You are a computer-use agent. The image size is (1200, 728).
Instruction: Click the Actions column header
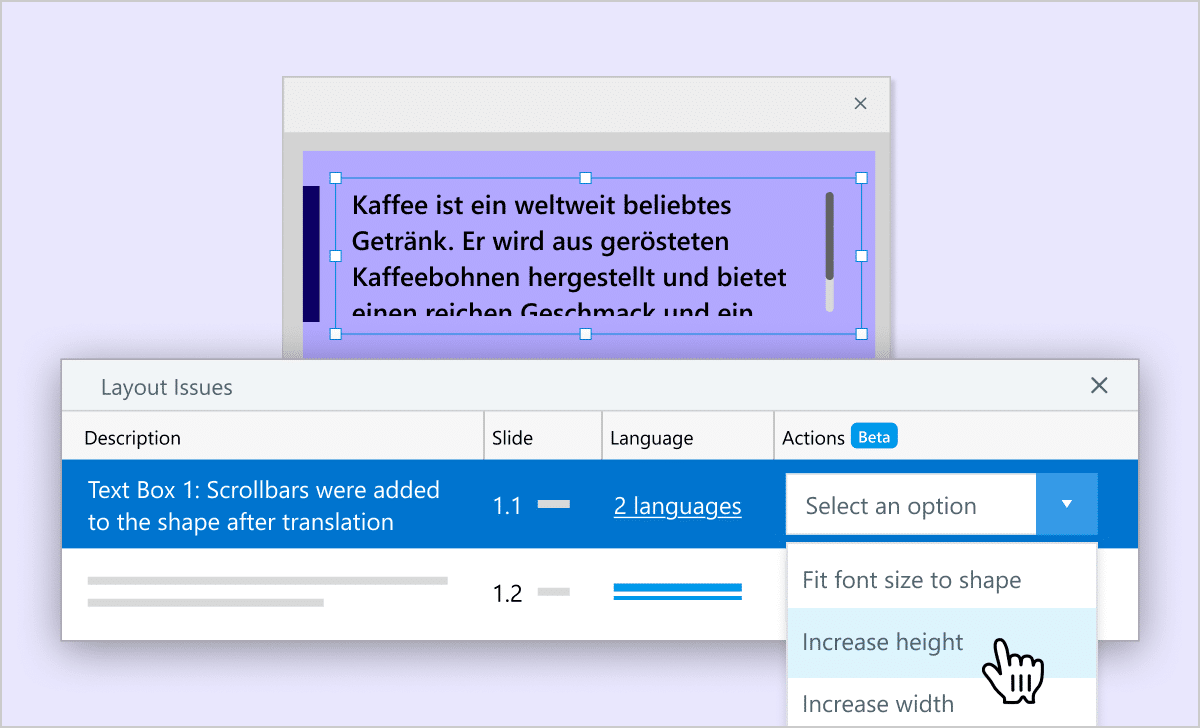pyautogui.click(x=813, y=438)
